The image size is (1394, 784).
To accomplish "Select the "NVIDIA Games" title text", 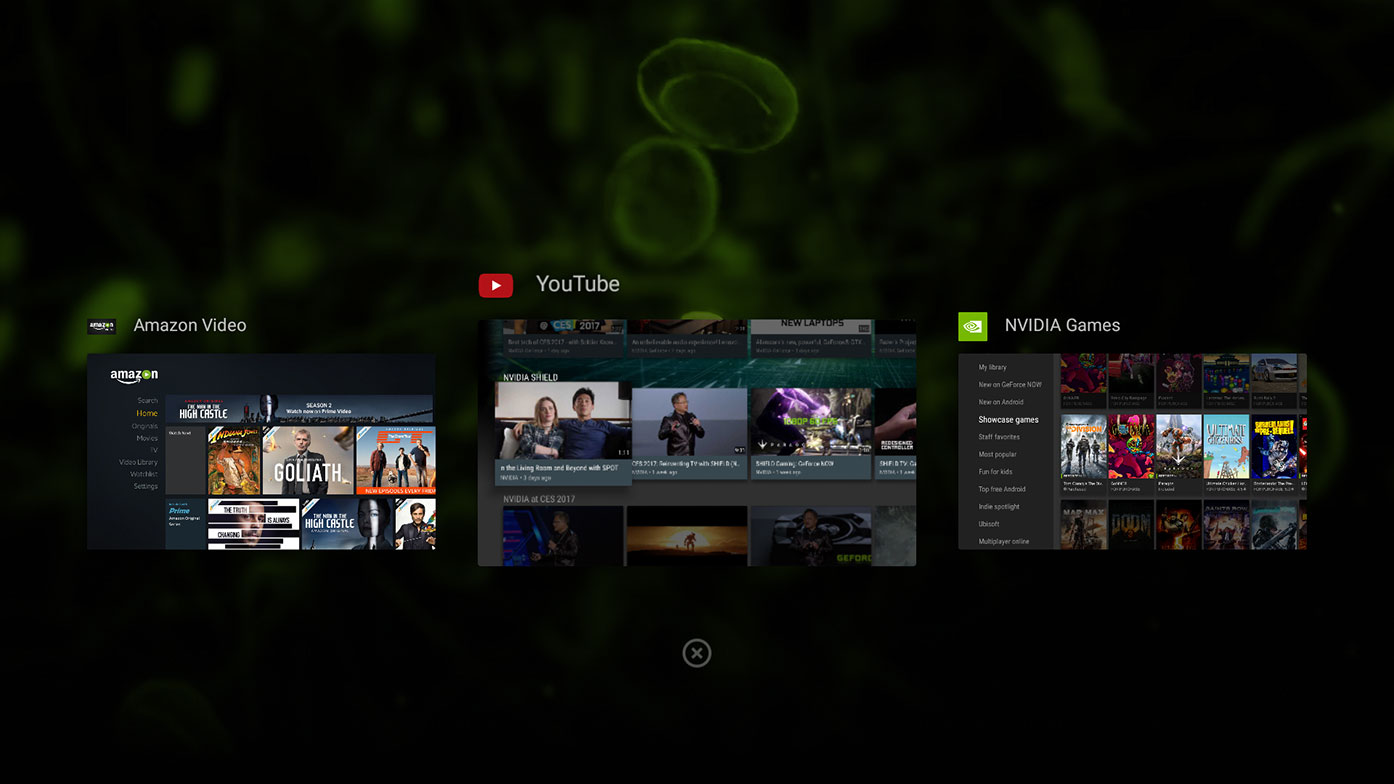I will click(1062, 325).
